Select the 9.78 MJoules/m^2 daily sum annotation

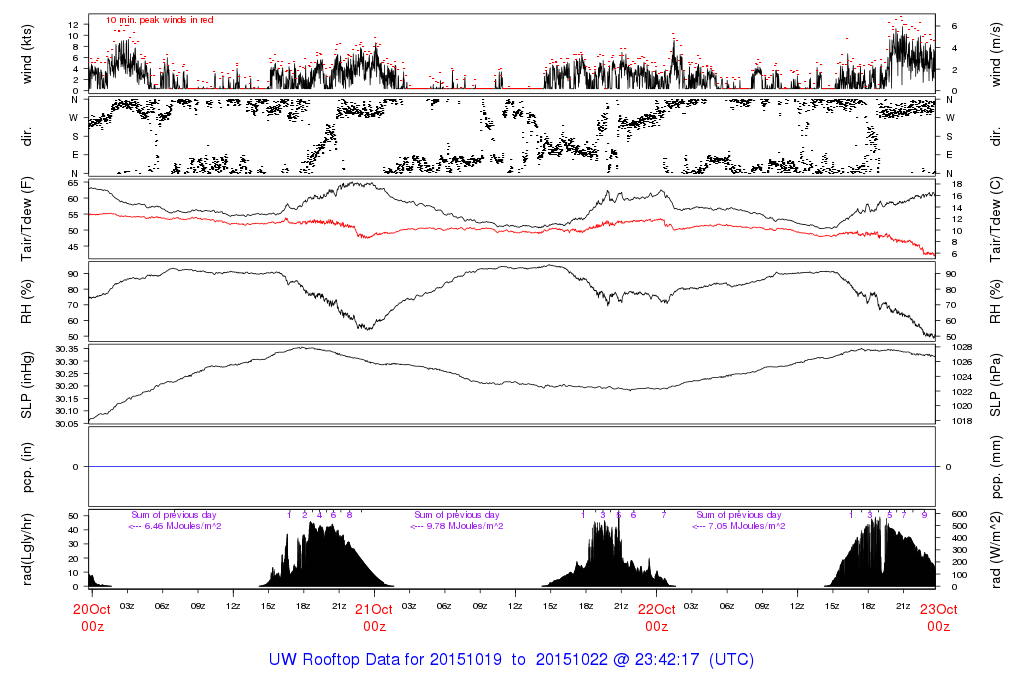point(457,526)
